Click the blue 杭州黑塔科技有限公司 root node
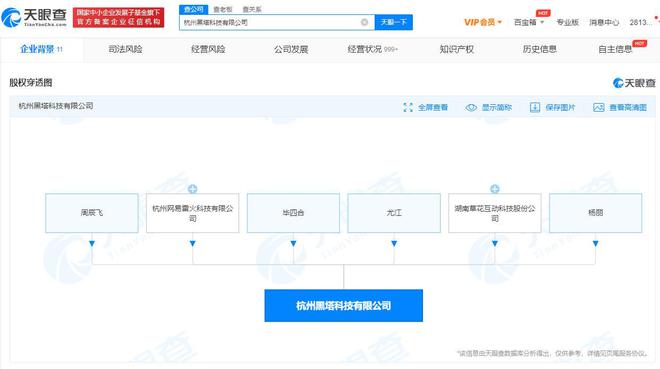Screen dimensions: 660x369 [x=343, y=305]
